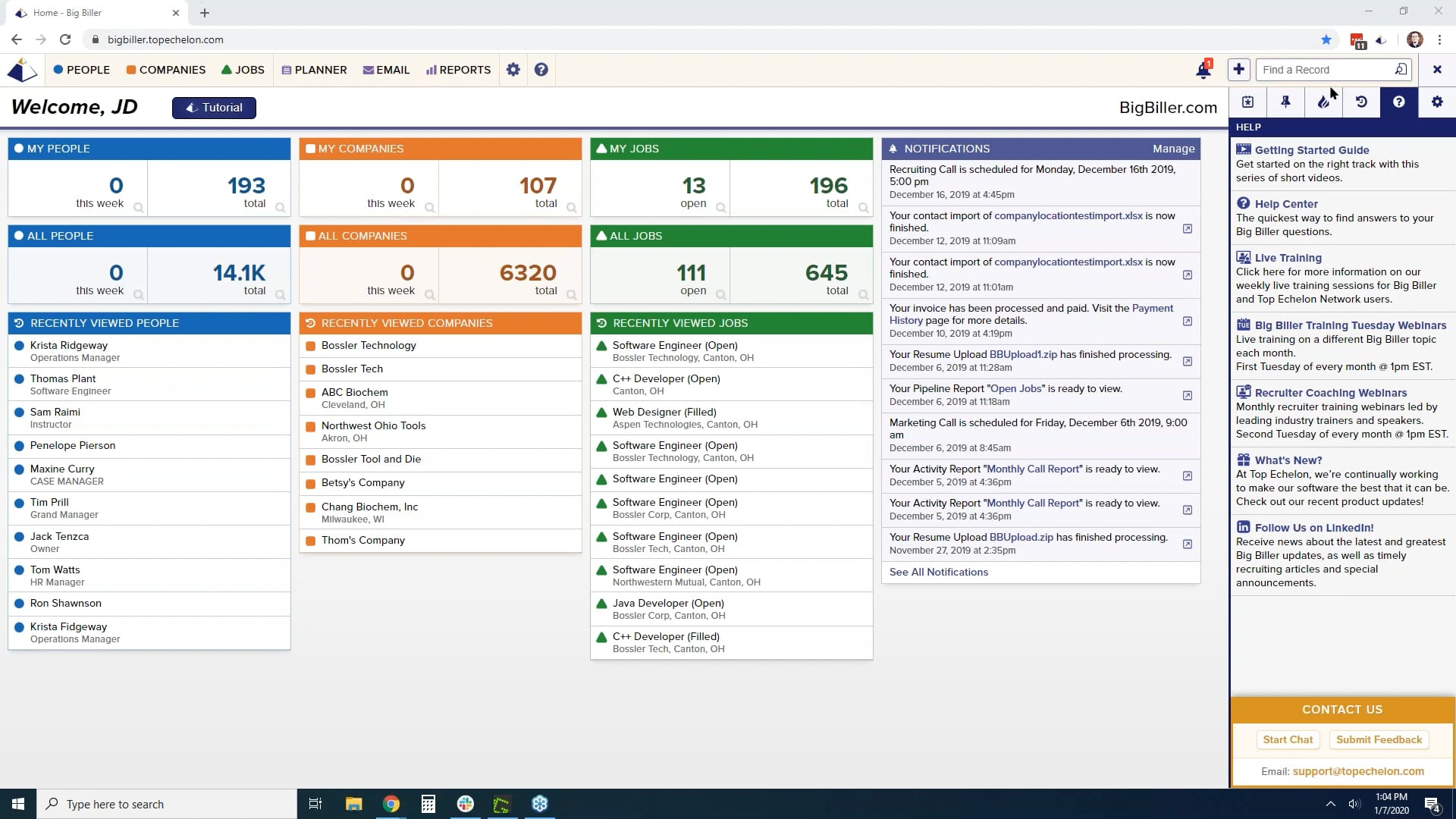Open the calendar events sidebar tab
Image resolution: width=1456 pixels, height=819 pixels.
point(1247,102)
